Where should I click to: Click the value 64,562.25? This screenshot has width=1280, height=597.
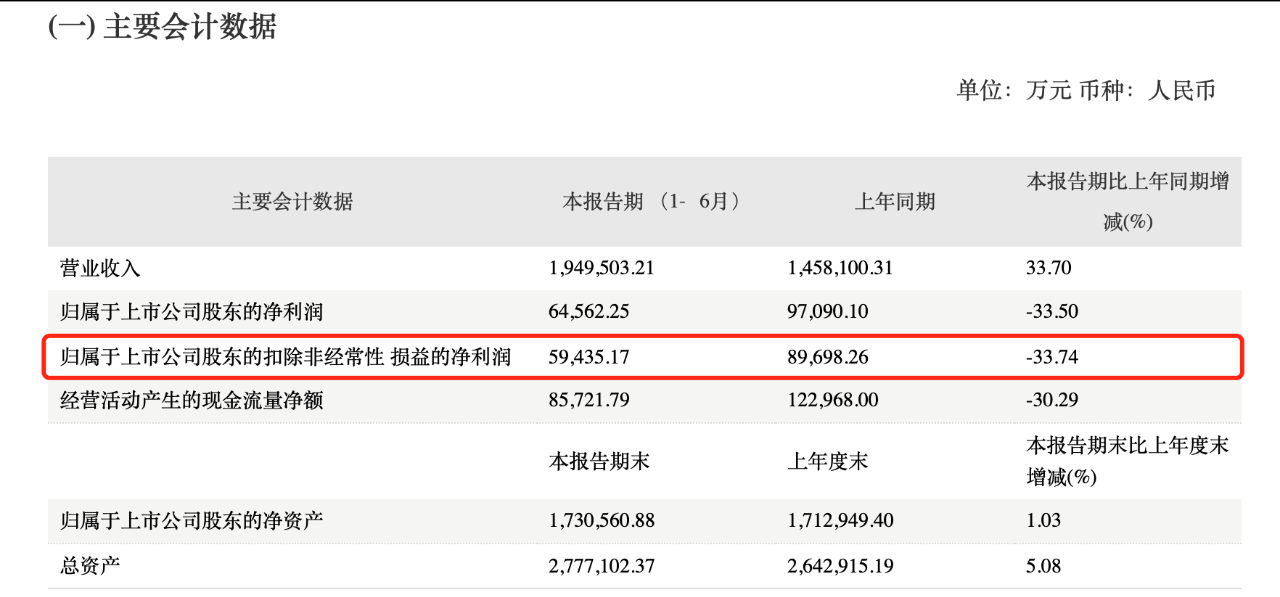(x=589, y=311)
